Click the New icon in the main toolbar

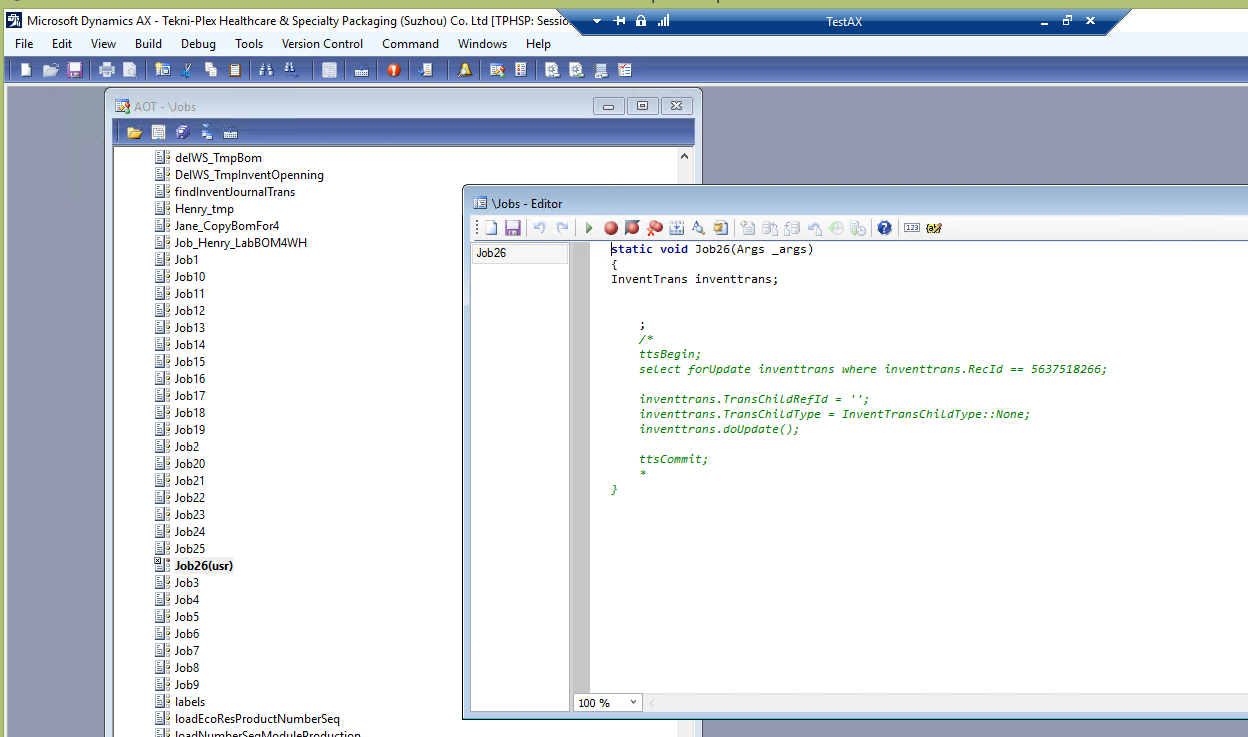pos(27,70)
